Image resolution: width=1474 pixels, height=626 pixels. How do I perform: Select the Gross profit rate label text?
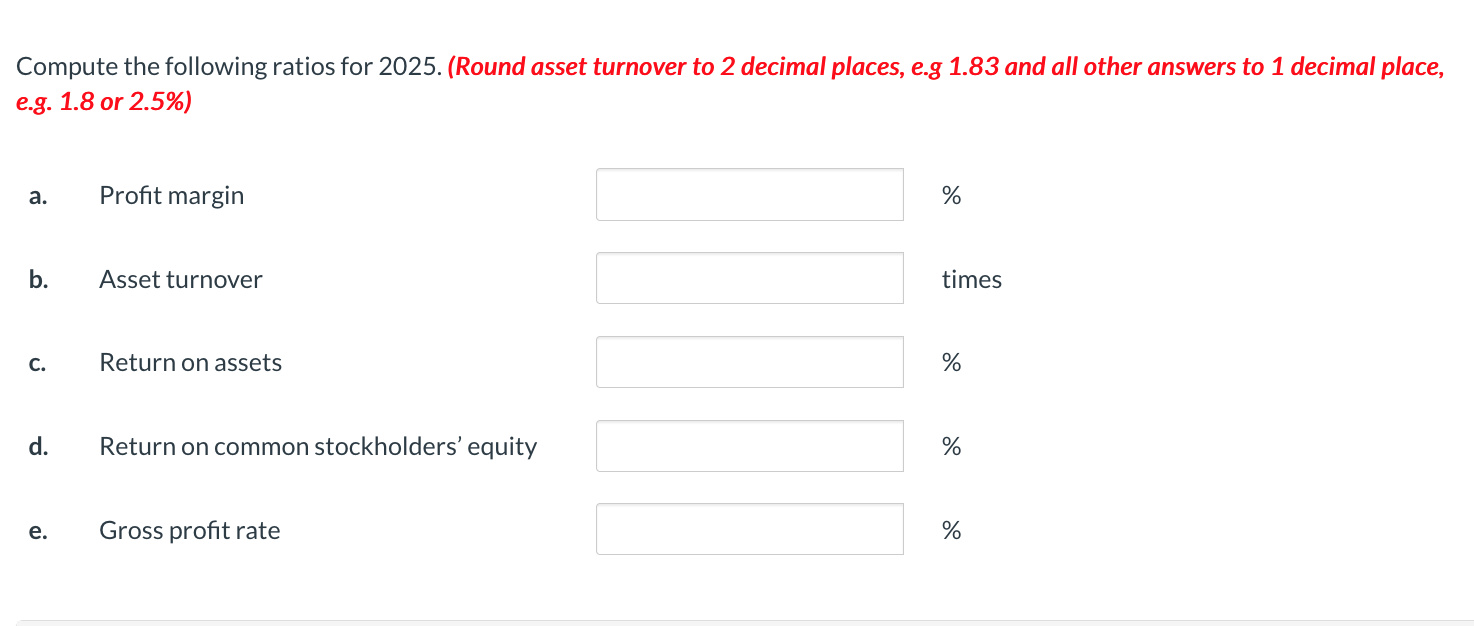point(188,530)
